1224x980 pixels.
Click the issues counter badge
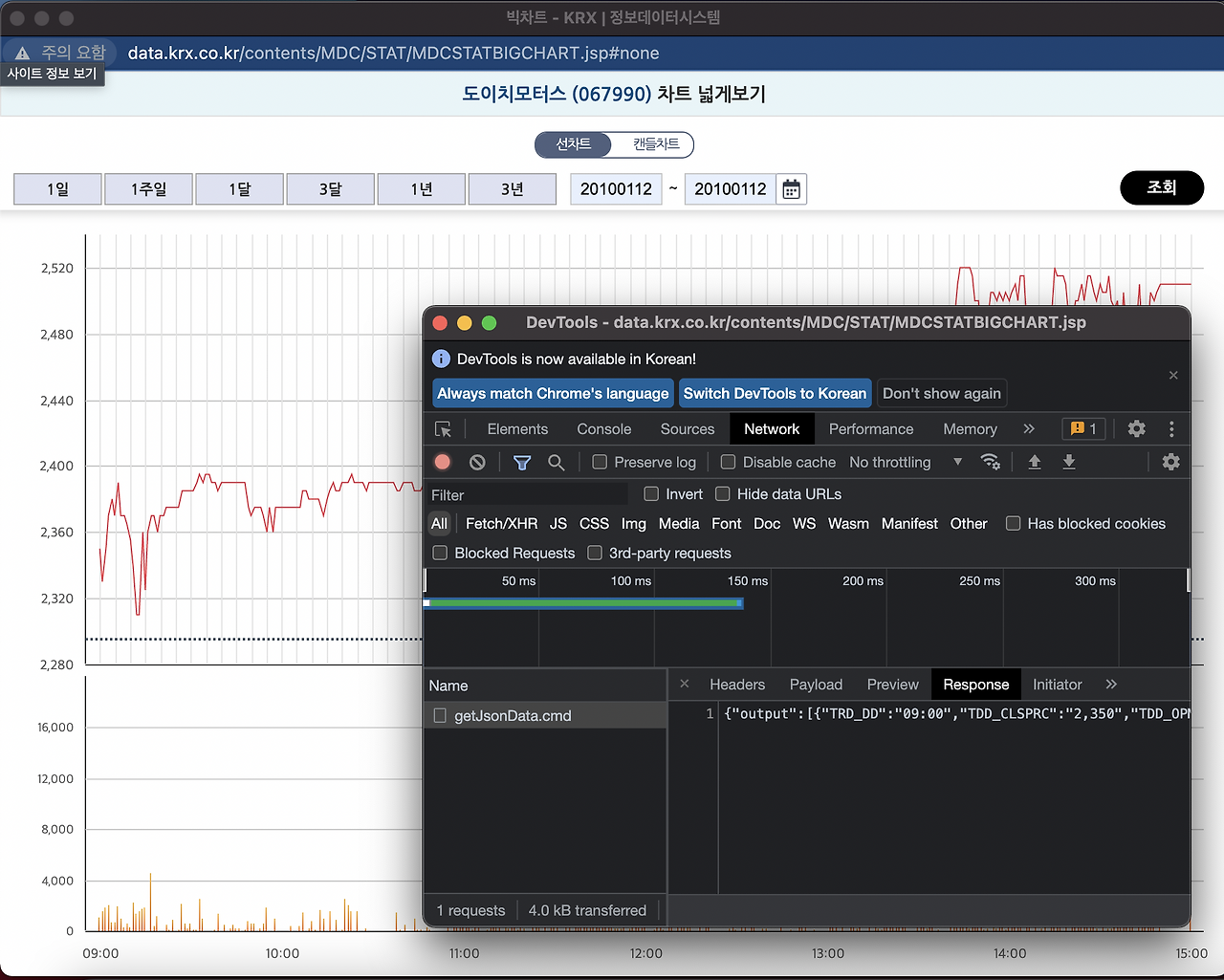[1083, 429]
